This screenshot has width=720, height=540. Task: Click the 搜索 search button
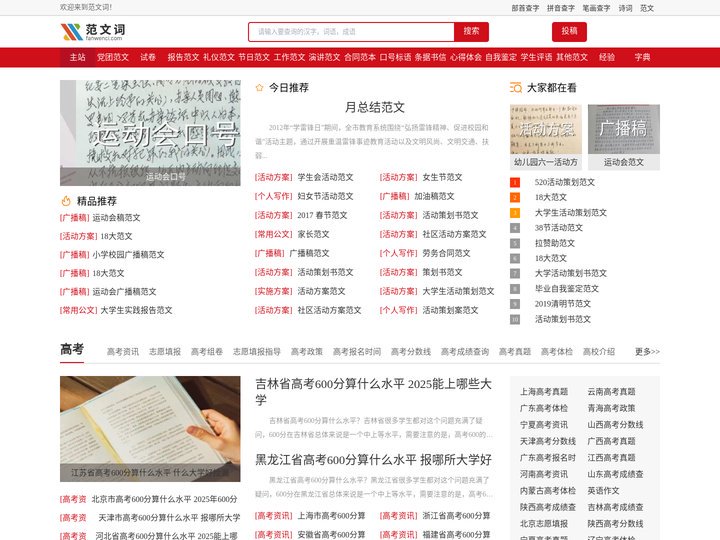[471, 32]
